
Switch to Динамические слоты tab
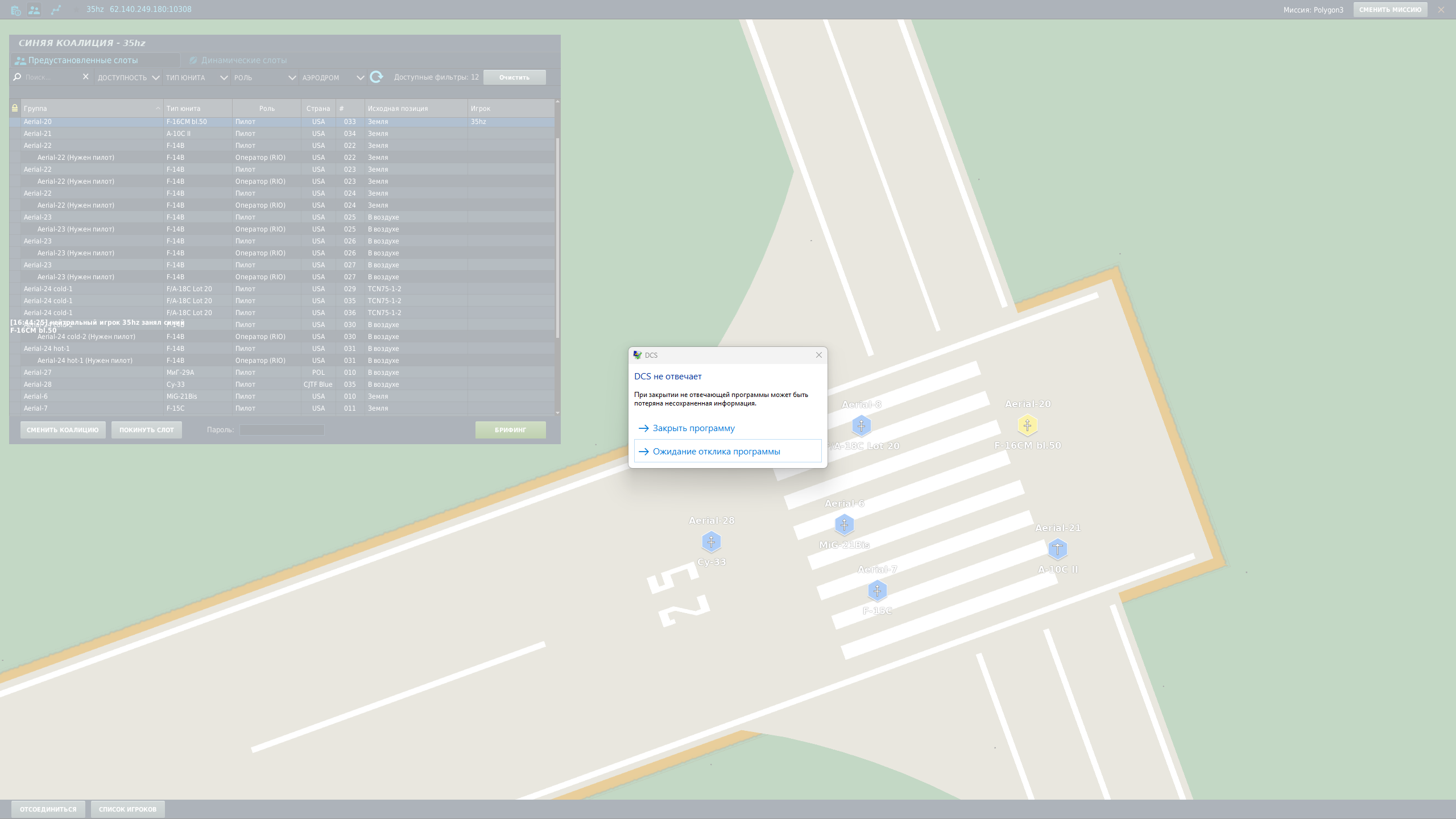point(238,60)
